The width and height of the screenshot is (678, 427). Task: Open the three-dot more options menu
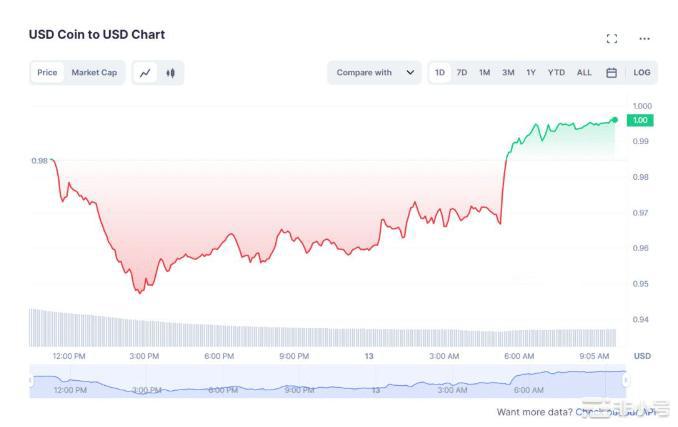pos(644,39)
